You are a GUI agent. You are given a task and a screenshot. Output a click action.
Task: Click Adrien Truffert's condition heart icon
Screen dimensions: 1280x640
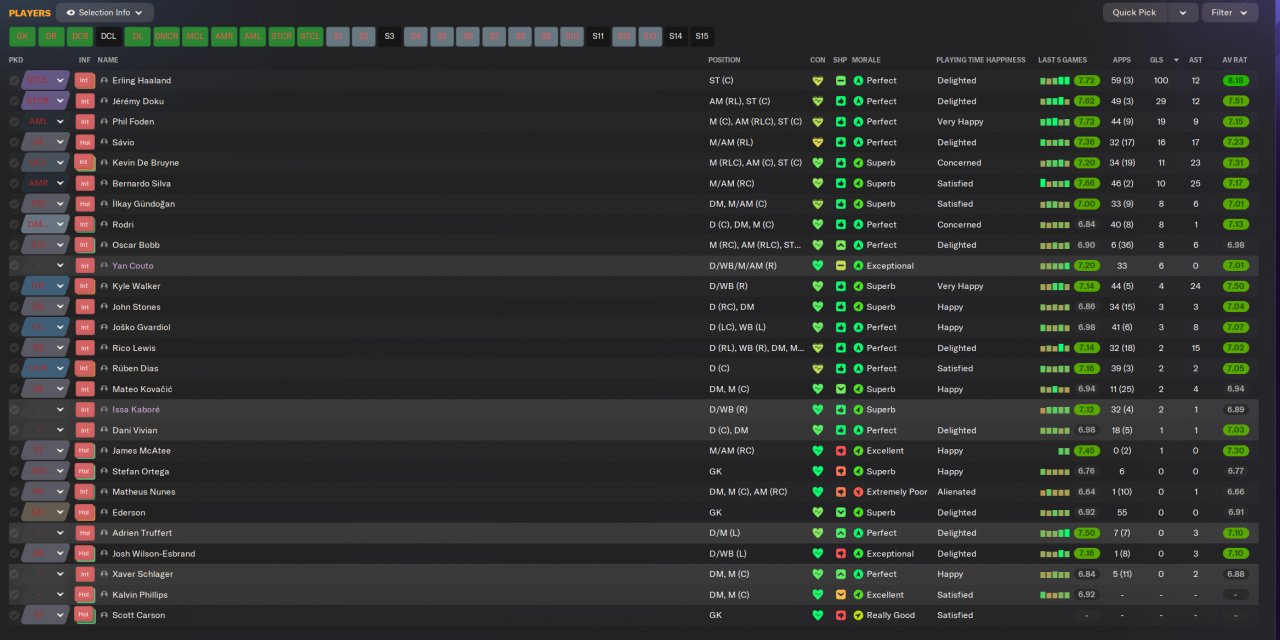pos(818,533)
